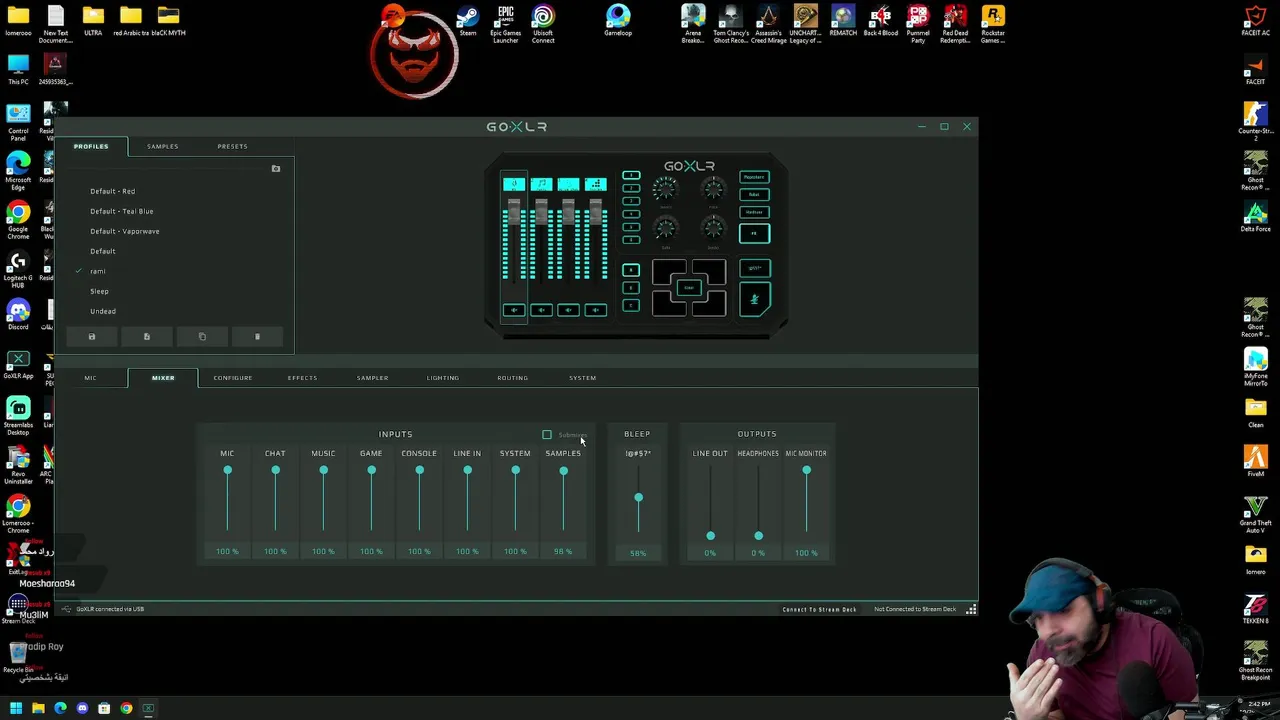The image size is (1280, 720).
Task: Toggle the Megaphone effect button
Action: click(x=754, y=177)
